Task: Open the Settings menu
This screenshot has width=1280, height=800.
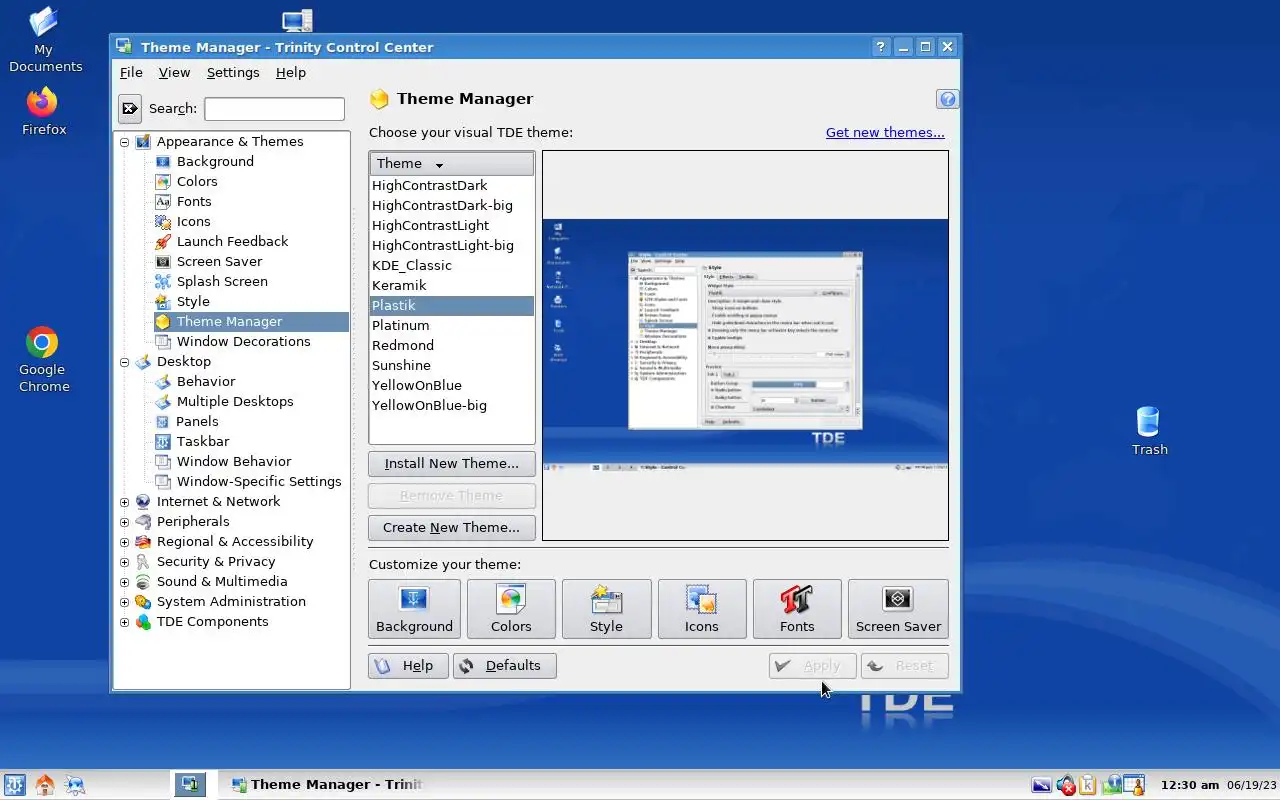Action: click(x=233, y=72)
